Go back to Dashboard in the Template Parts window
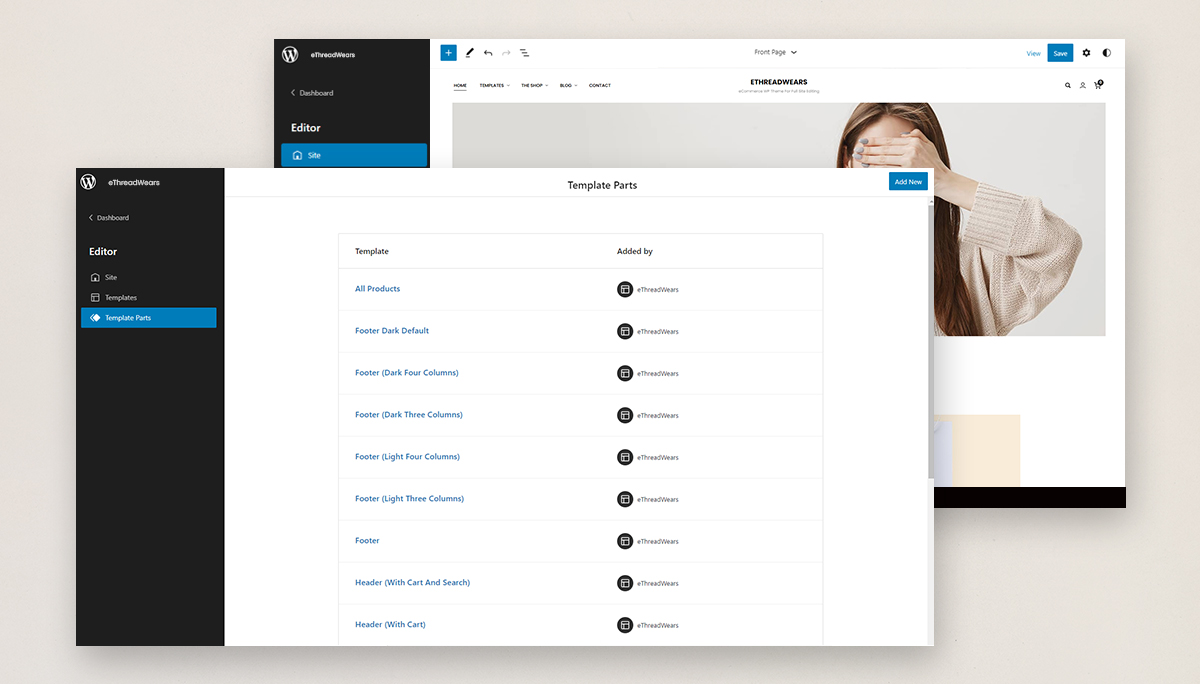Image resolution: width=1200 pixels, height=684 pixels. (109, 218)
